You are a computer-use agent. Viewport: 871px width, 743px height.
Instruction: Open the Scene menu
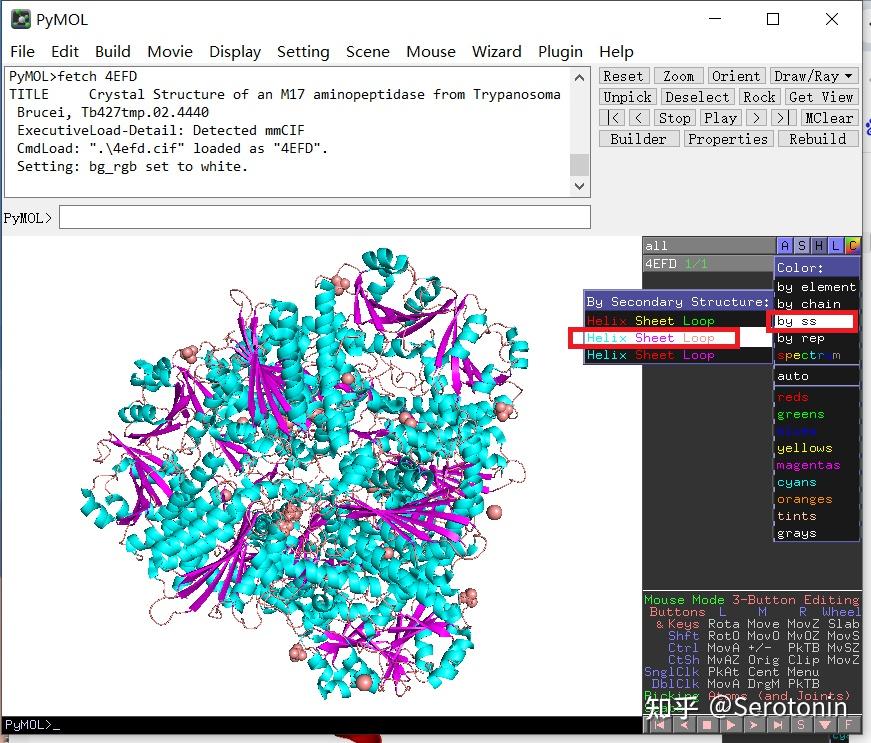(x=368, y=52)
